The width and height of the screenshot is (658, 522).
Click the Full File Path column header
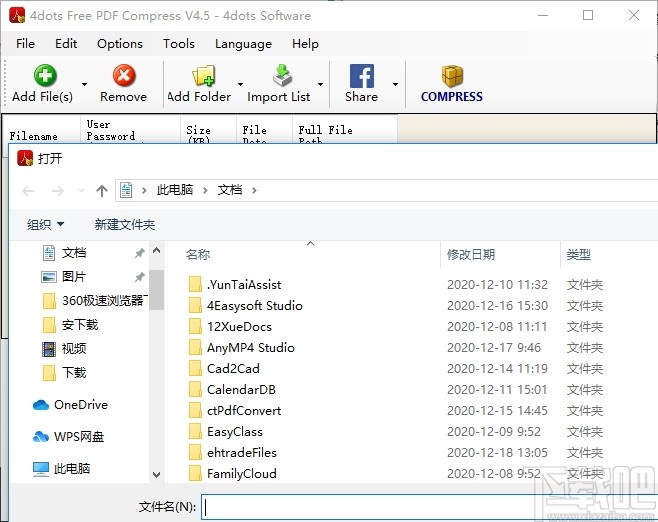(345, 129)
